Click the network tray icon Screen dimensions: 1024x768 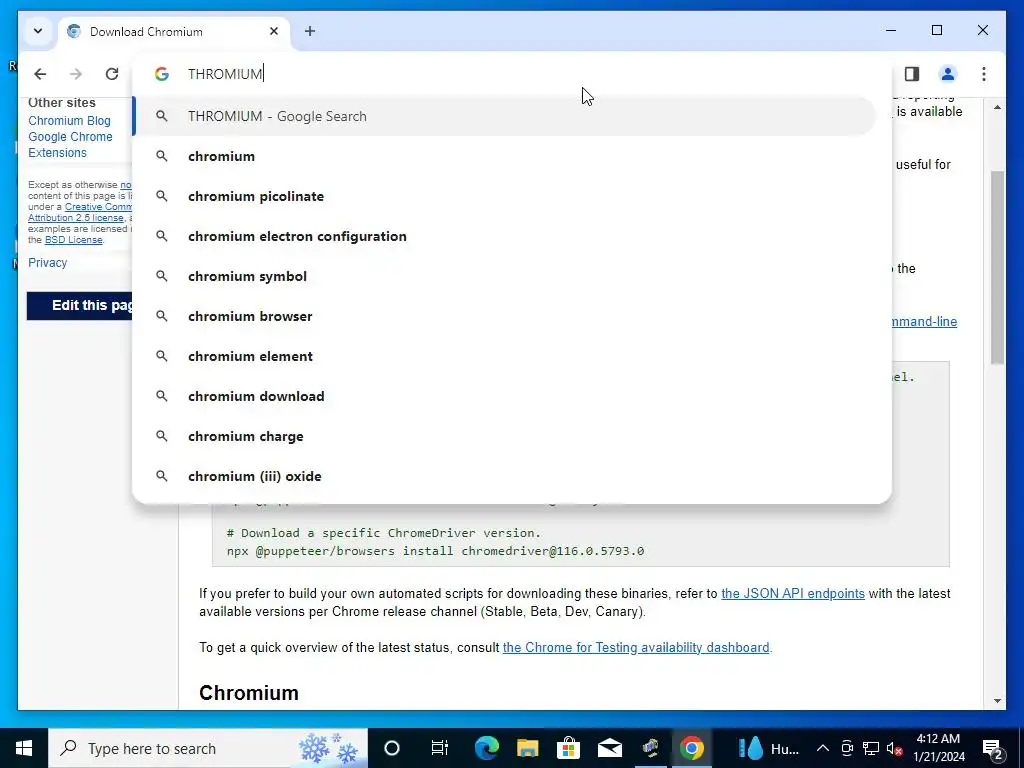click(871, 748)
